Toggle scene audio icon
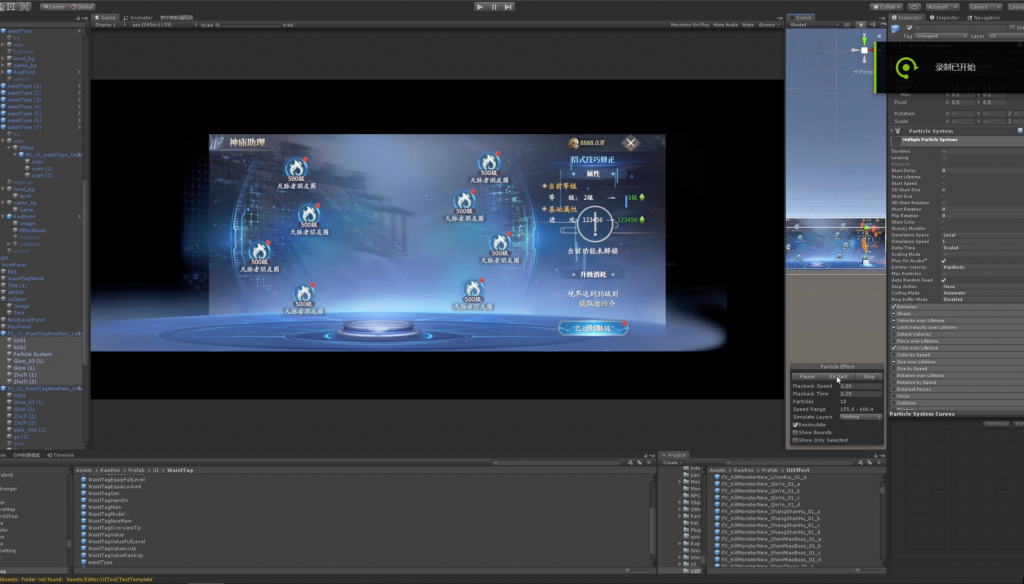The width and height of the screenshot is (1024, 584). click(872, 25)
